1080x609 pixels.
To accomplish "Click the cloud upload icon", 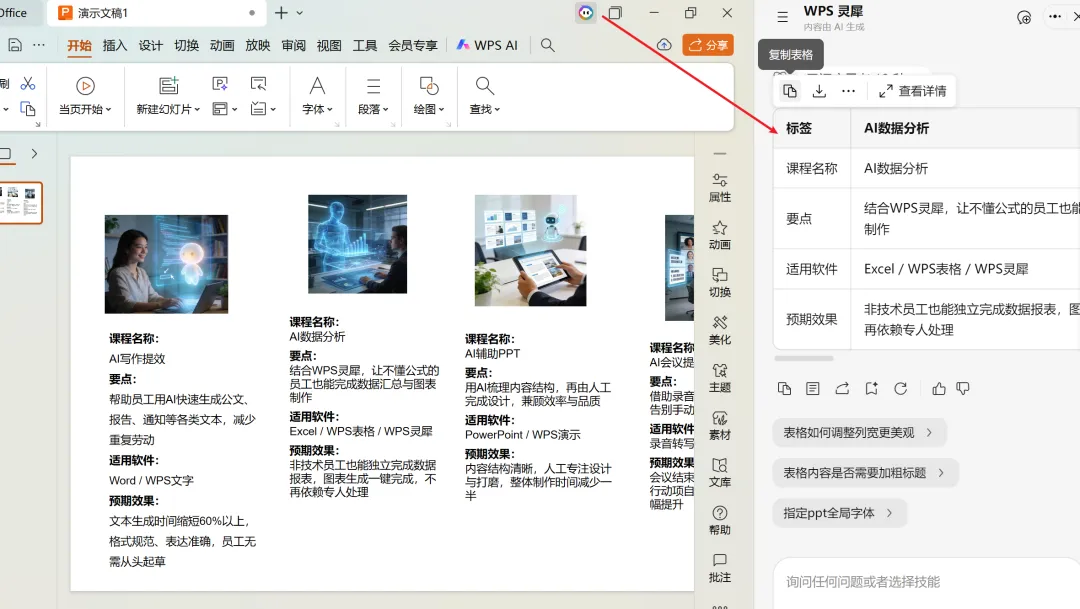I will click(x=664, y=45).
